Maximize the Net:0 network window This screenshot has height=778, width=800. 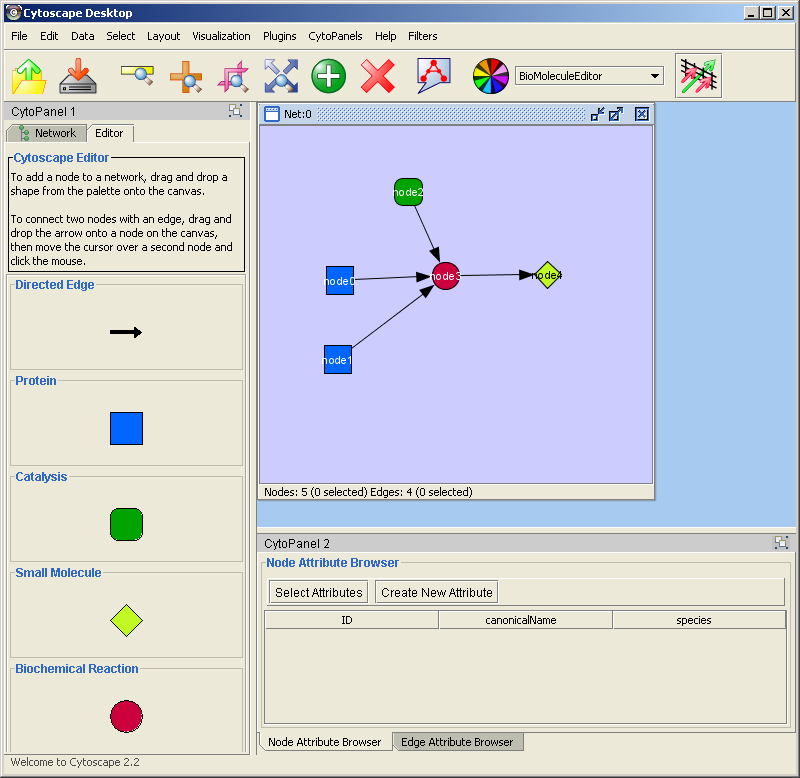pyautogui.click(x=616, y=114)
